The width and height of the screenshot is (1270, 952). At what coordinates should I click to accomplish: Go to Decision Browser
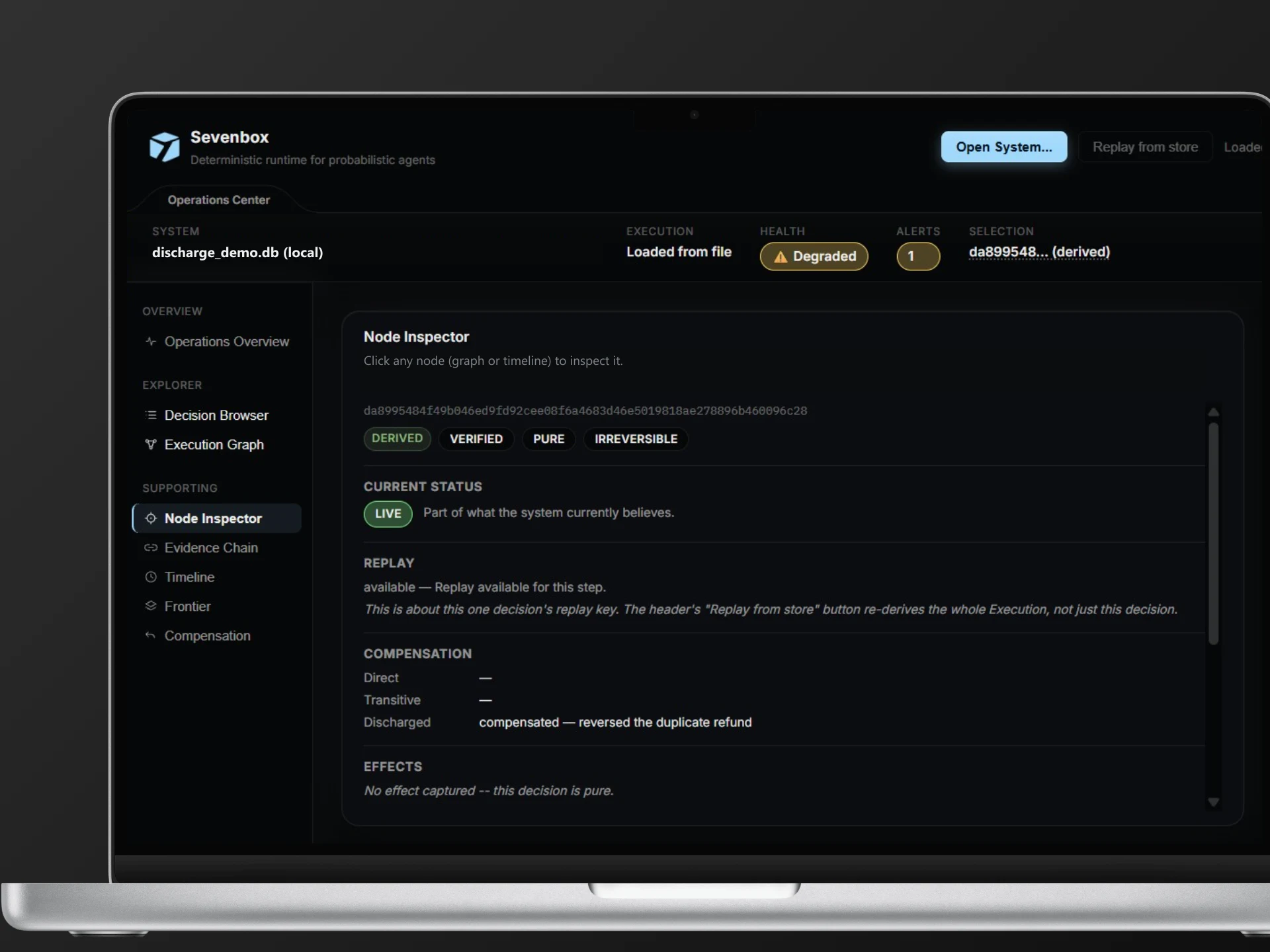click(217, 415)
